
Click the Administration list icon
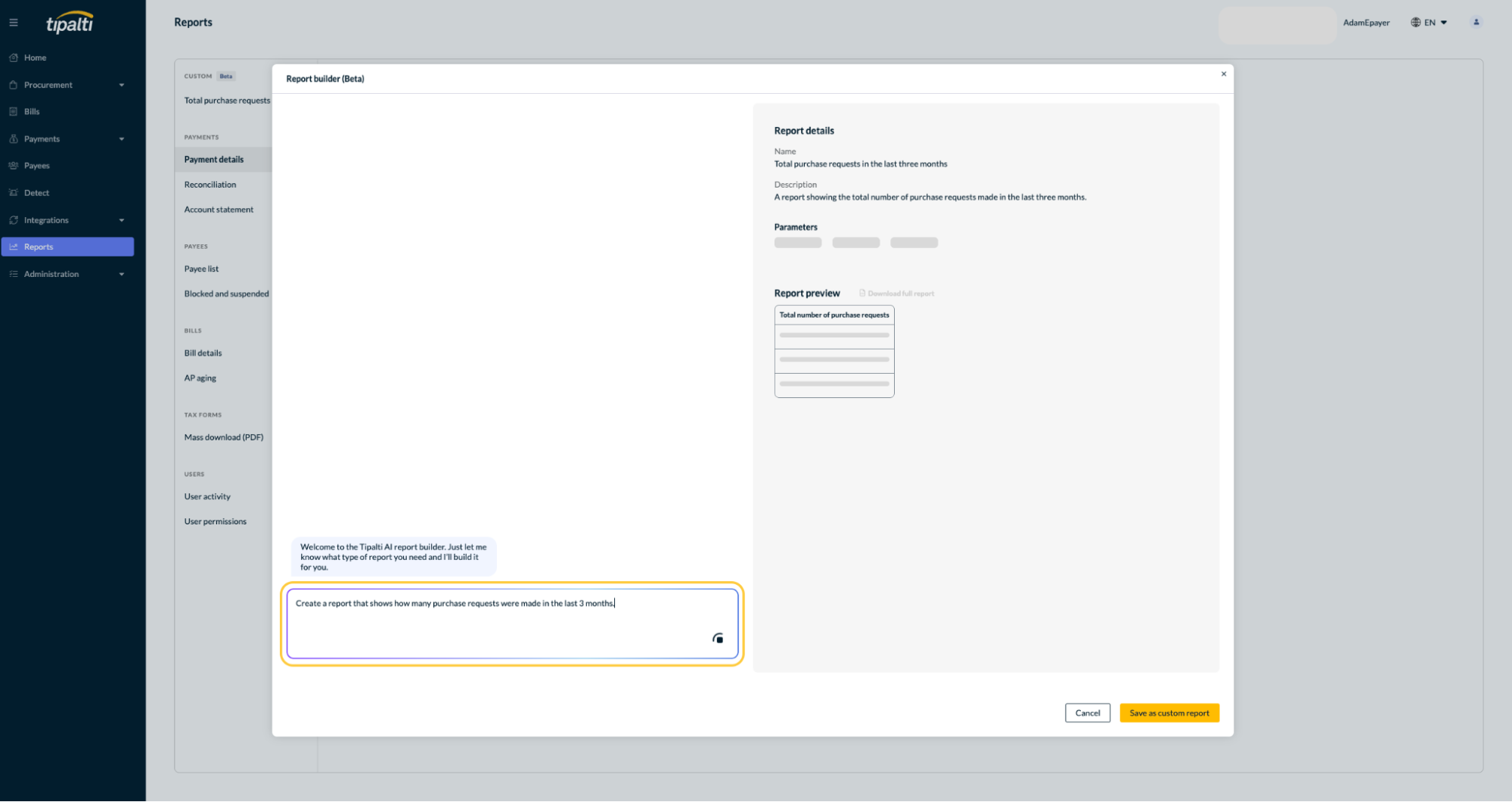point(14,274)
